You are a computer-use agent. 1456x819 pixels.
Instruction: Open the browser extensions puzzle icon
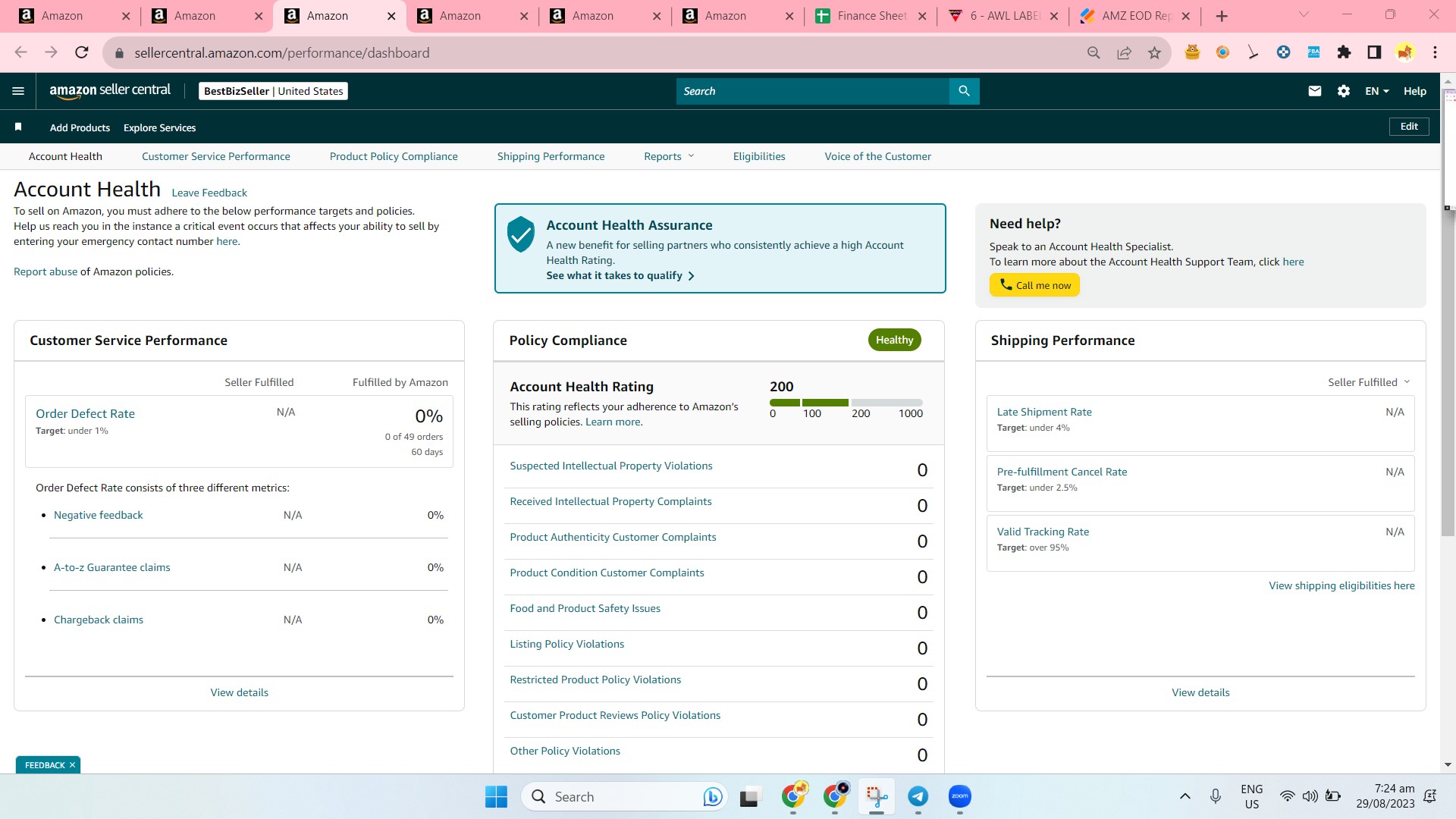click(1344, 52)
